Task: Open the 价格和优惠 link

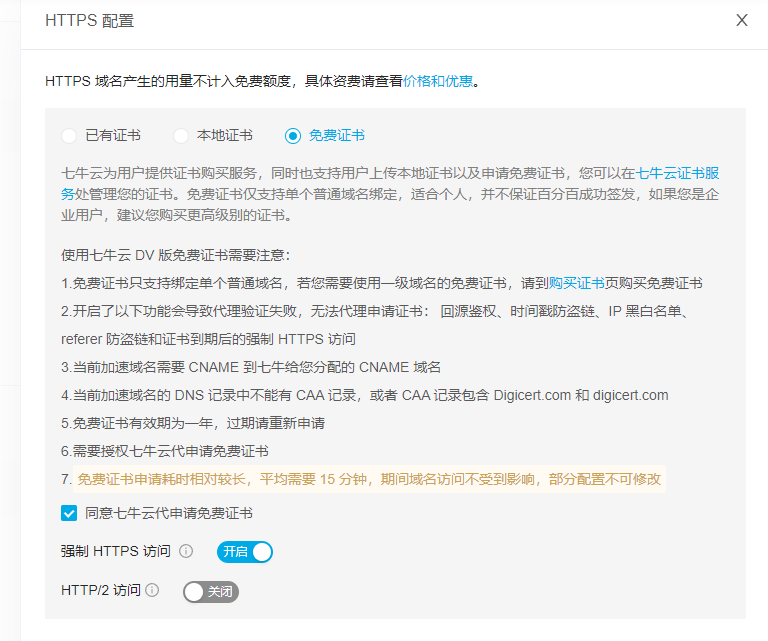Action: [x=438, y=81]
